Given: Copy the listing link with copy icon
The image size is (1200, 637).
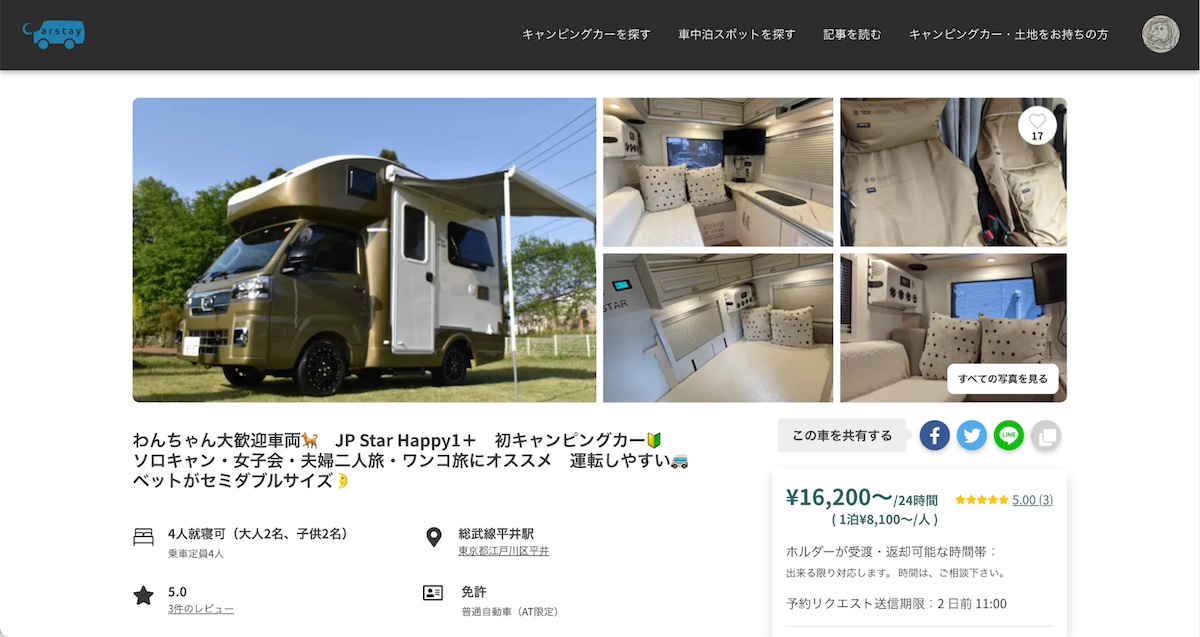Looking at the screenshot, I should coord(1046,435).
